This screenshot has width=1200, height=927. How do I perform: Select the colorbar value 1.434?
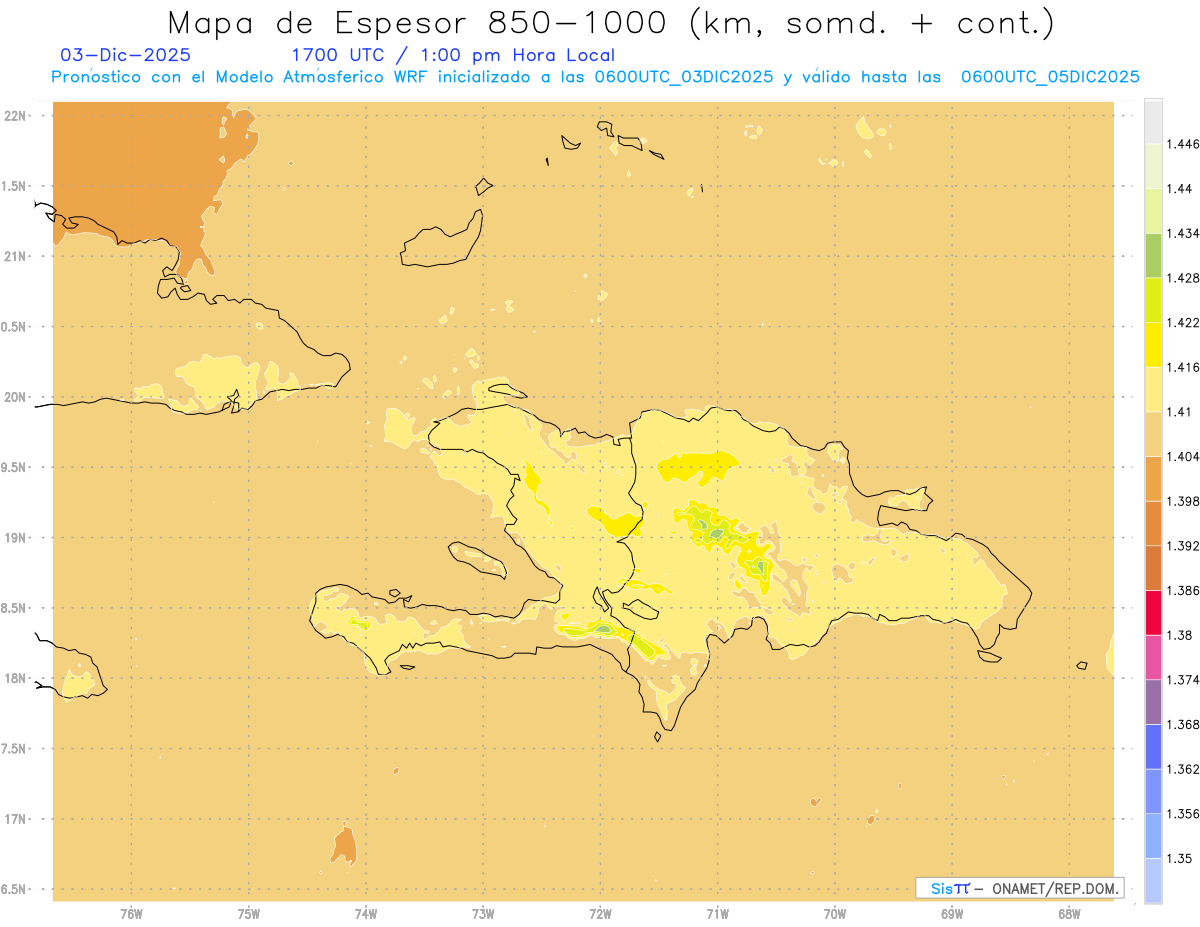coord(1185,233)
